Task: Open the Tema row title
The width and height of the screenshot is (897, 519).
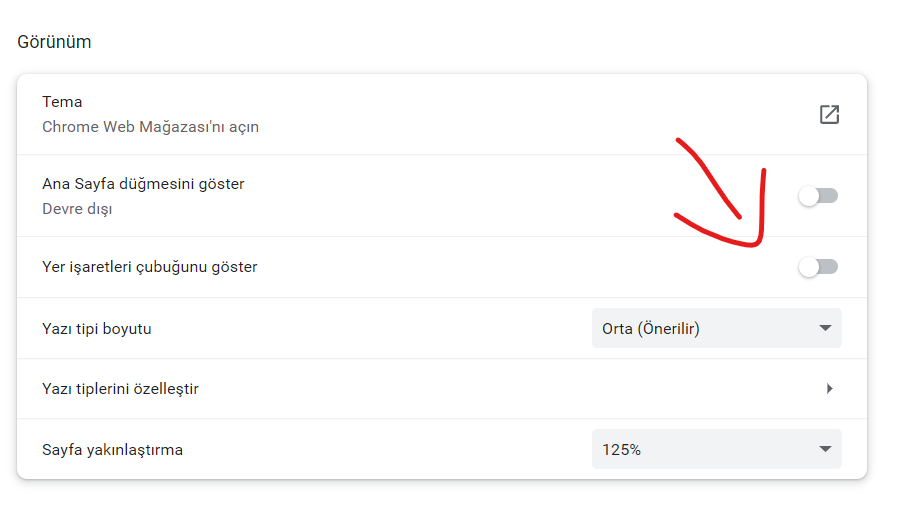Action: pos(62,102)
